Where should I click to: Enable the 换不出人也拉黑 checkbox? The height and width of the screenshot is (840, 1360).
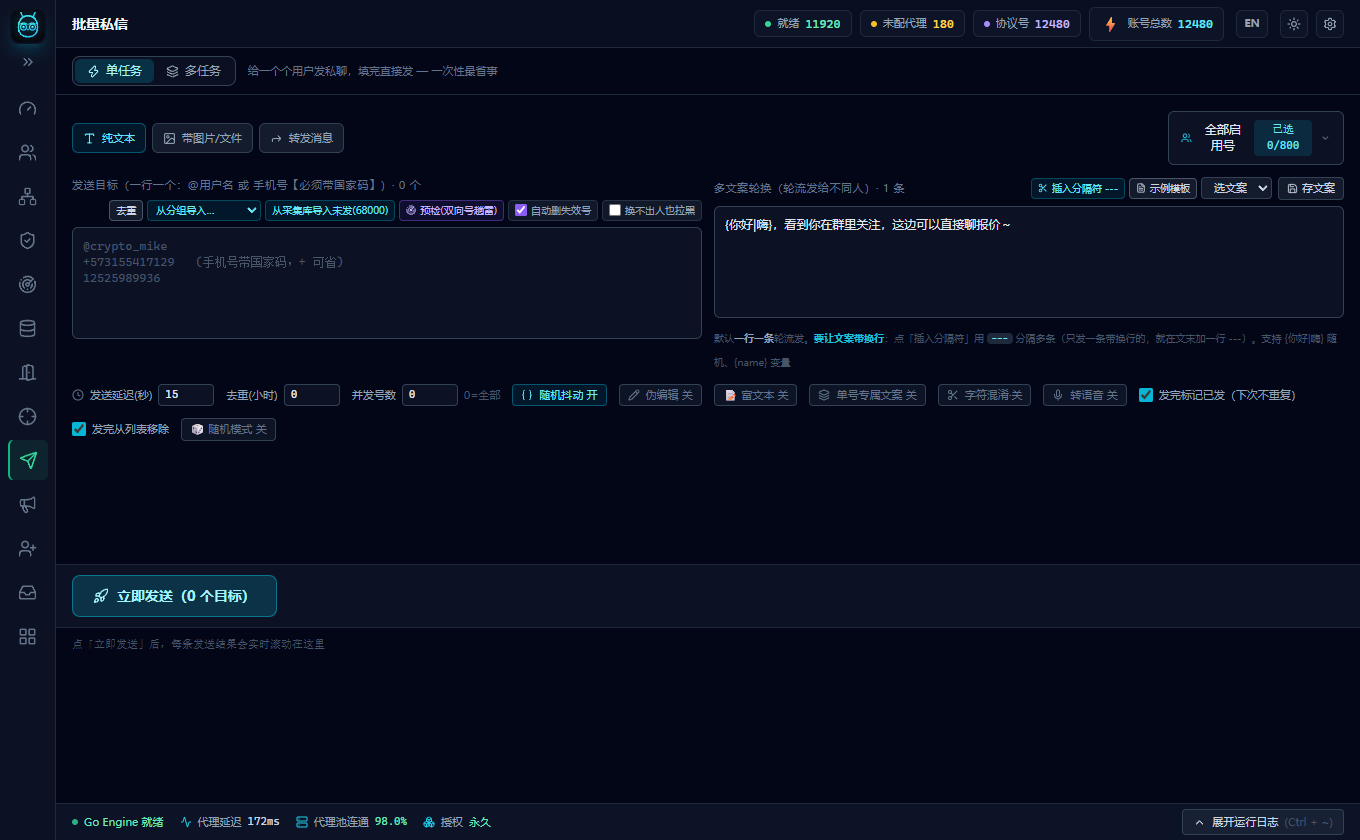(x=615, y=211)
